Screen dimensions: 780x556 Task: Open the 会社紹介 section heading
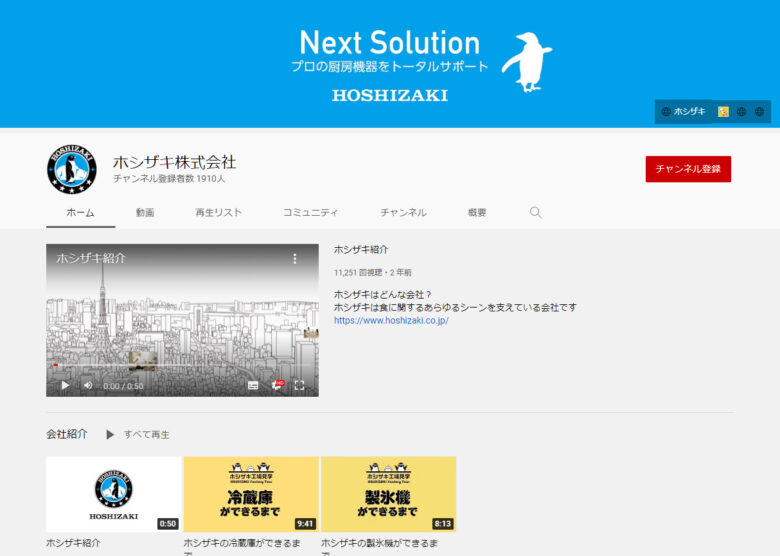[67, 434]
